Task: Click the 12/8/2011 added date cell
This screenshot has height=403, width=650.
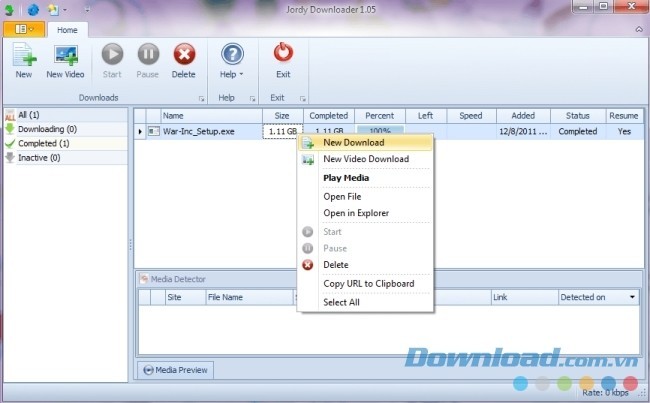Action: [x=523, y=131]
